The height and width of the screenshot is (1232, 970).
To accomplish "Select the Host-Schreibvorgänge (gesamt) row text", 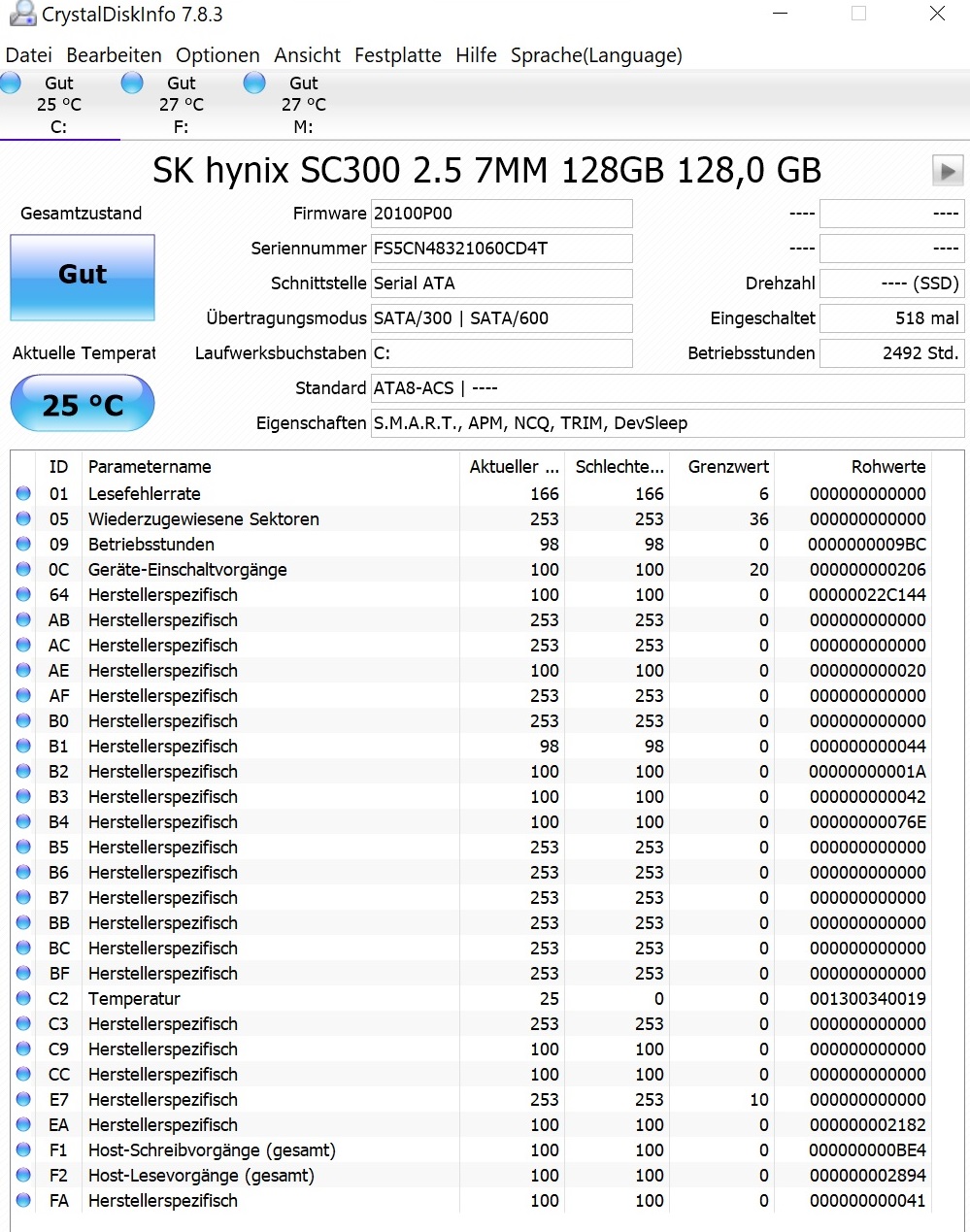I will tap(212, 1150).
